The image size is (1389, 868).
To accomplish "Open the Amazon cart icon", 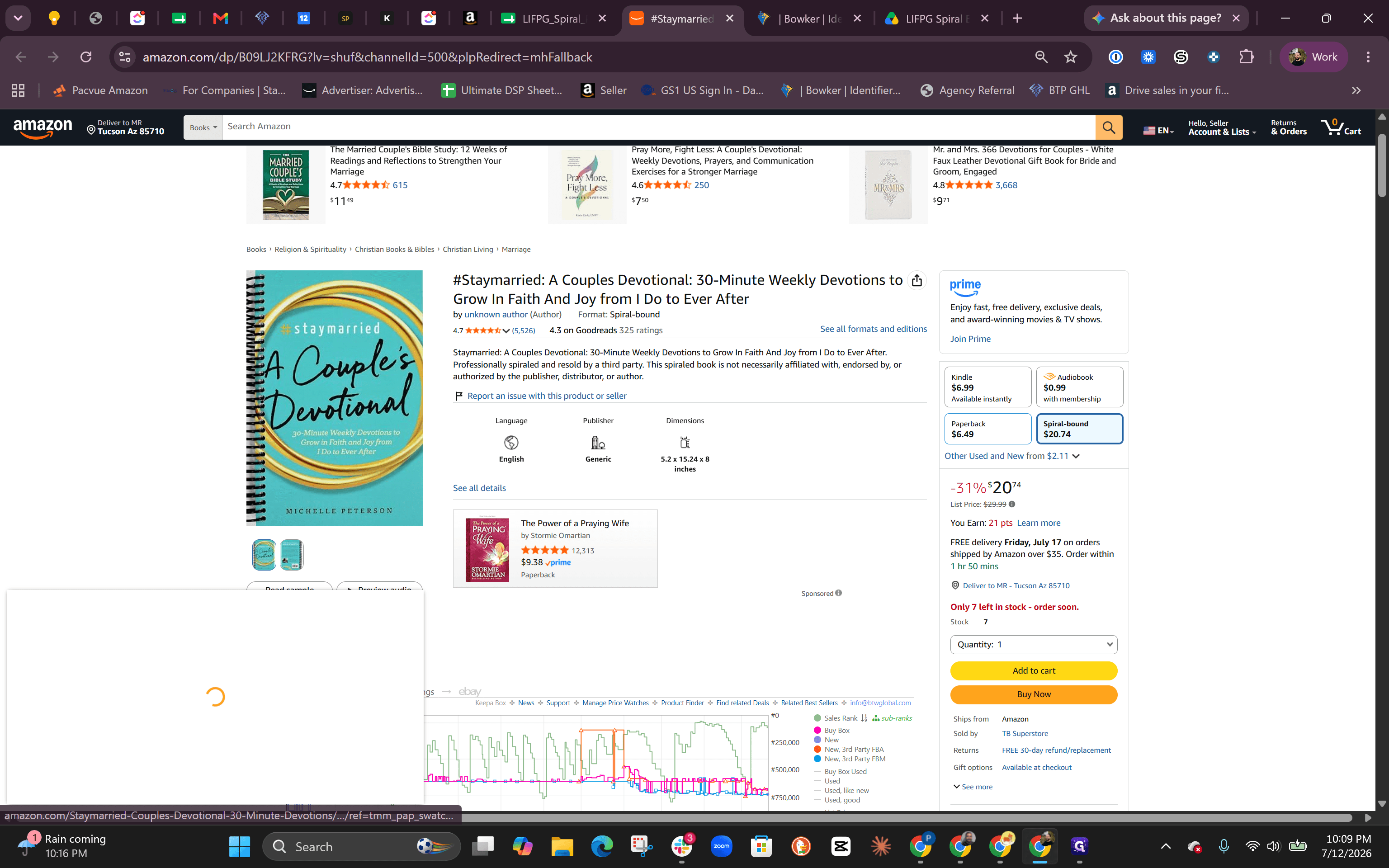I will coord(1341,127).
